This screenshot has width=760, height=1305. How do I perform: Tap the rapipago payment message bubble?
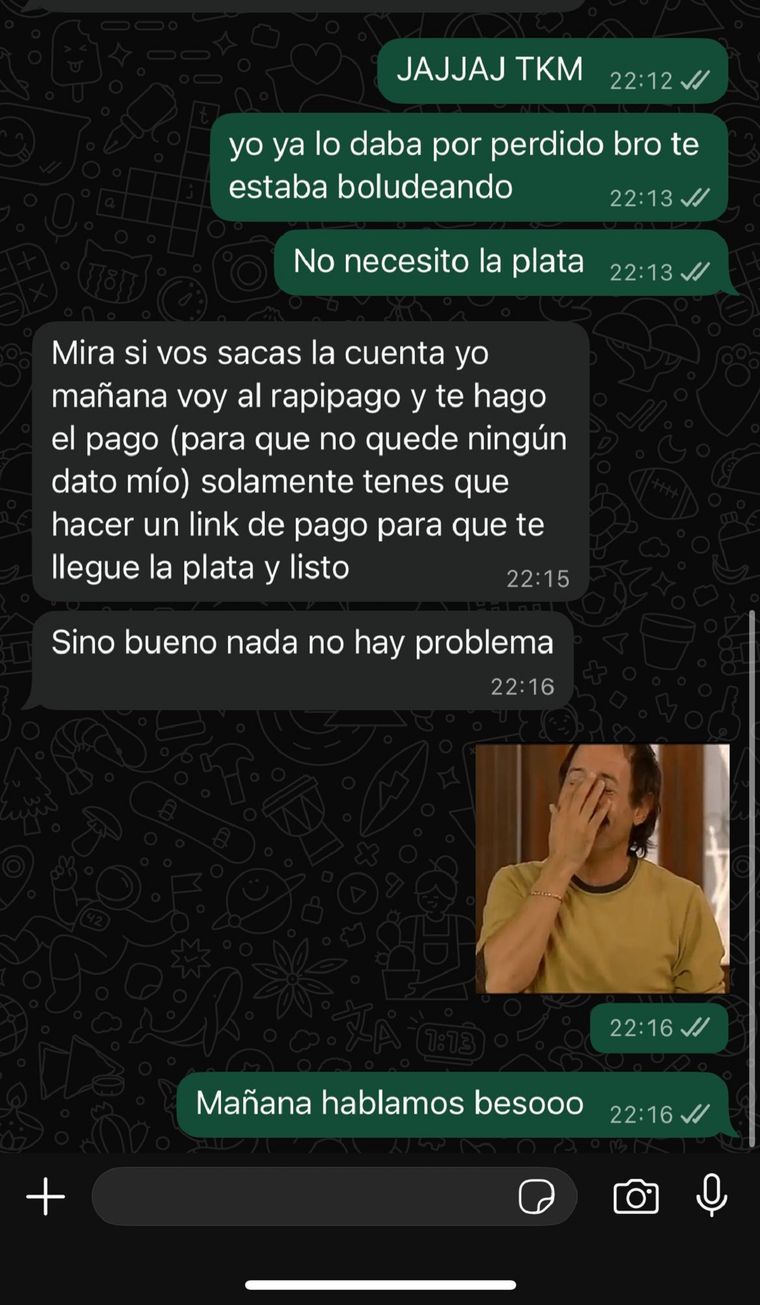(x=310, y=461)
